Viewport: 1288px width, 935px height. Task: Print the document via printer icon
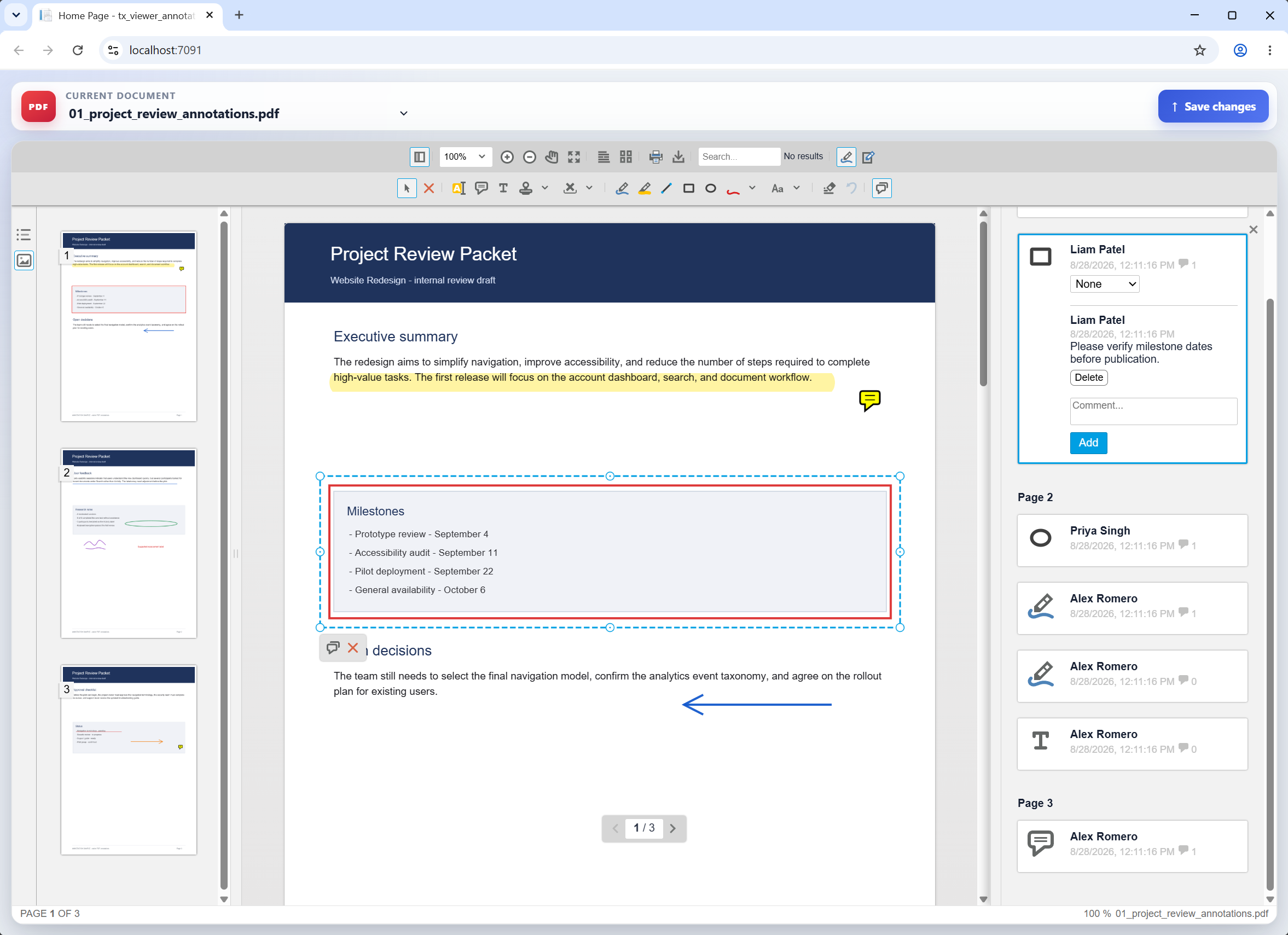pyautogui.click(x=655, y=156)
